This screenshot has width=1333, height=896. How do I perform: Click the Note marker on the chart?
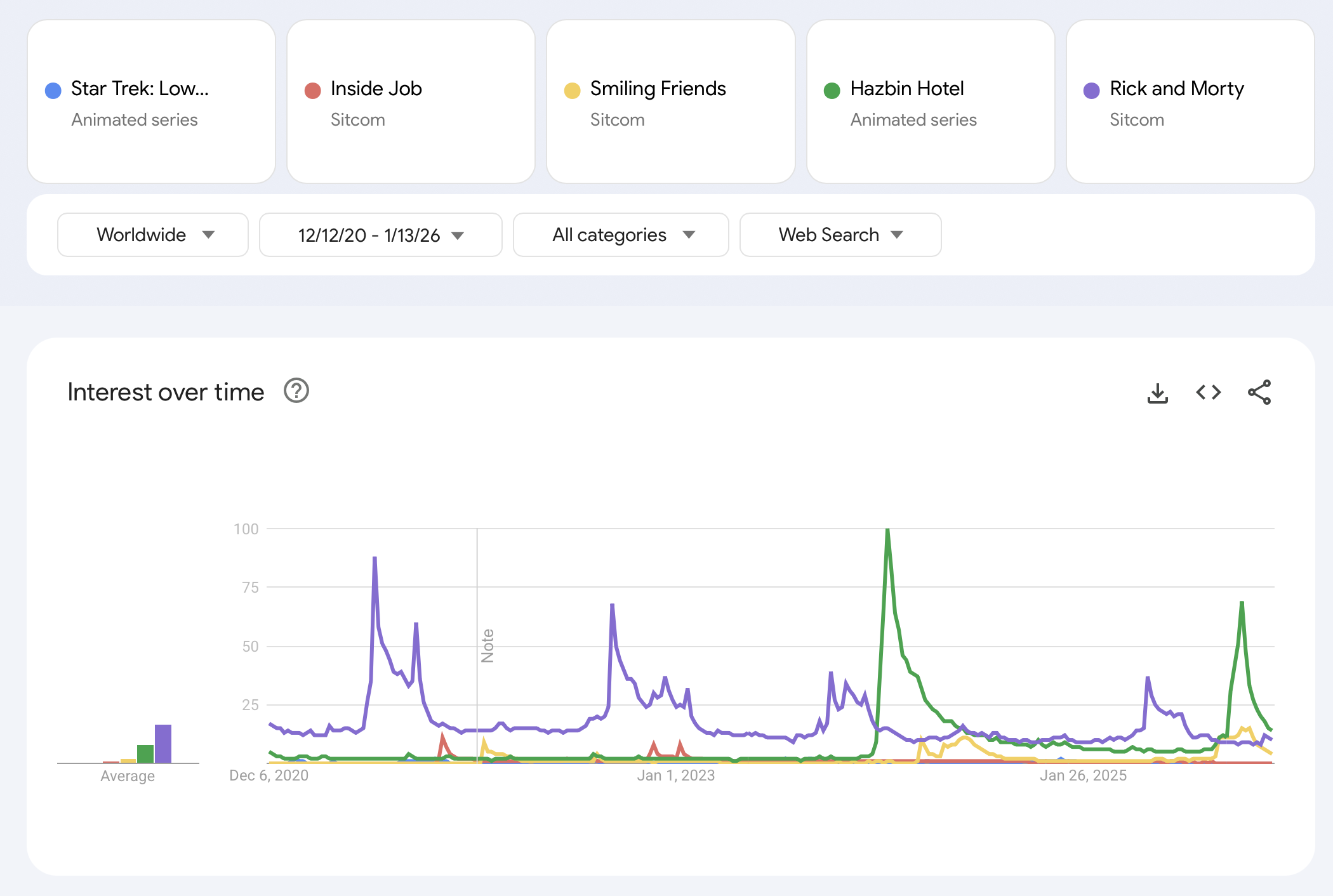(x=487, y=646)
